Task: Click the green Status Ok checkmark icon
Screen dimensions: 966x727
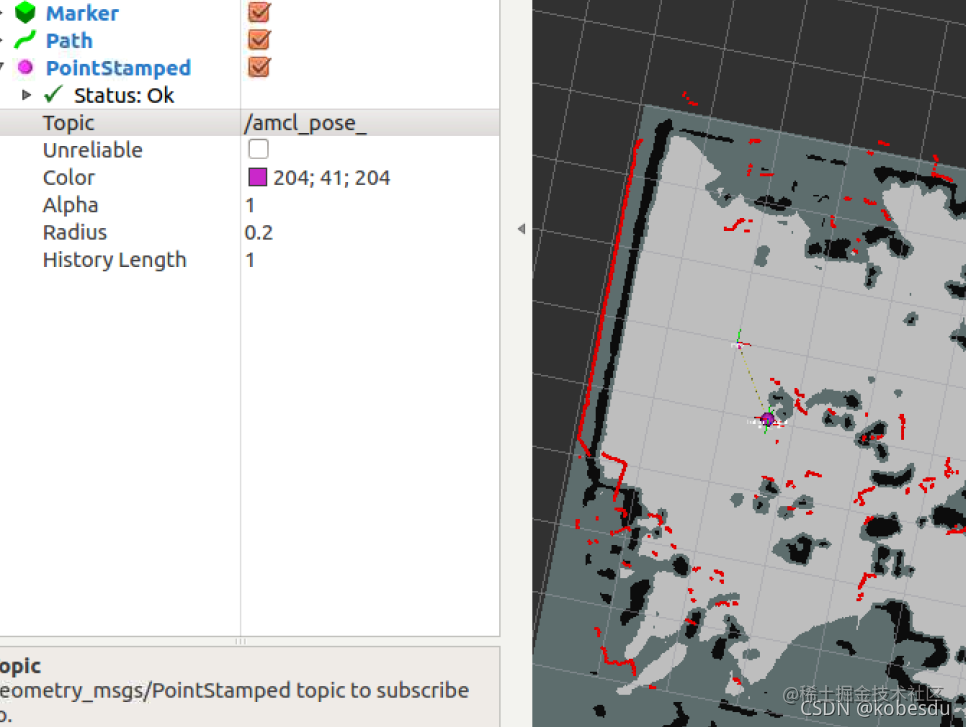Action: 54,94
